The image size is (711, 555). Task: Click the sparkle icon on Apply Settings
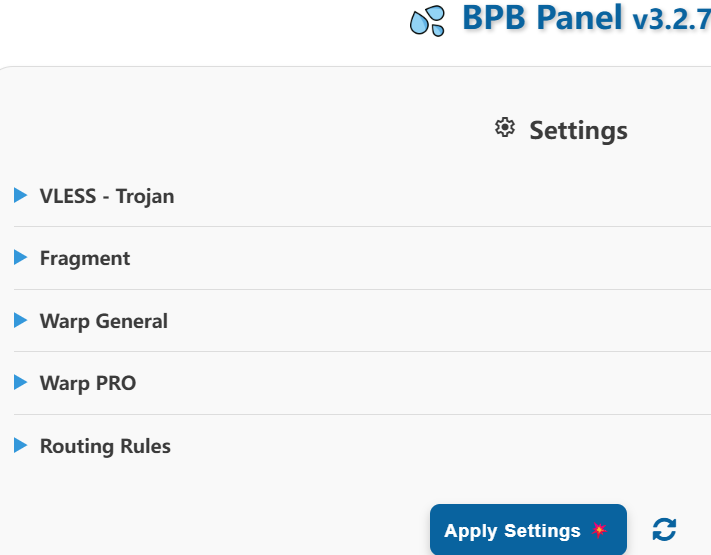pos(599,530)
